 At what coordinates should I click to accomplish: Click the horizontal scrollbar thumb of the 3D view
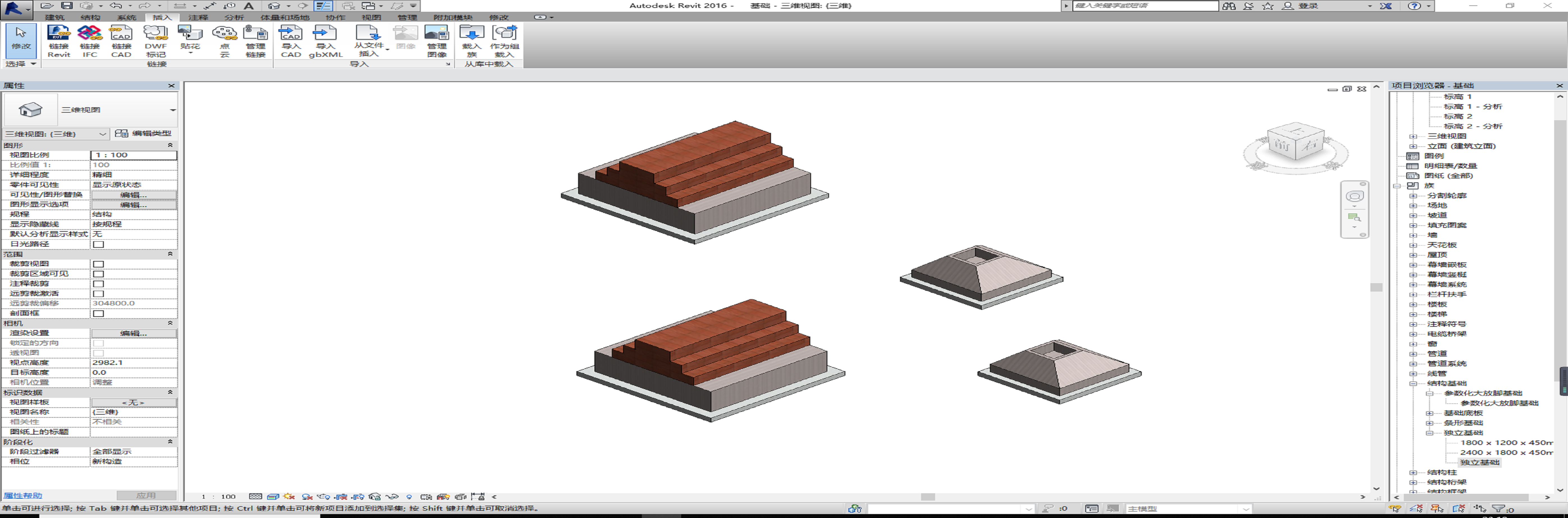click(928, 497)
